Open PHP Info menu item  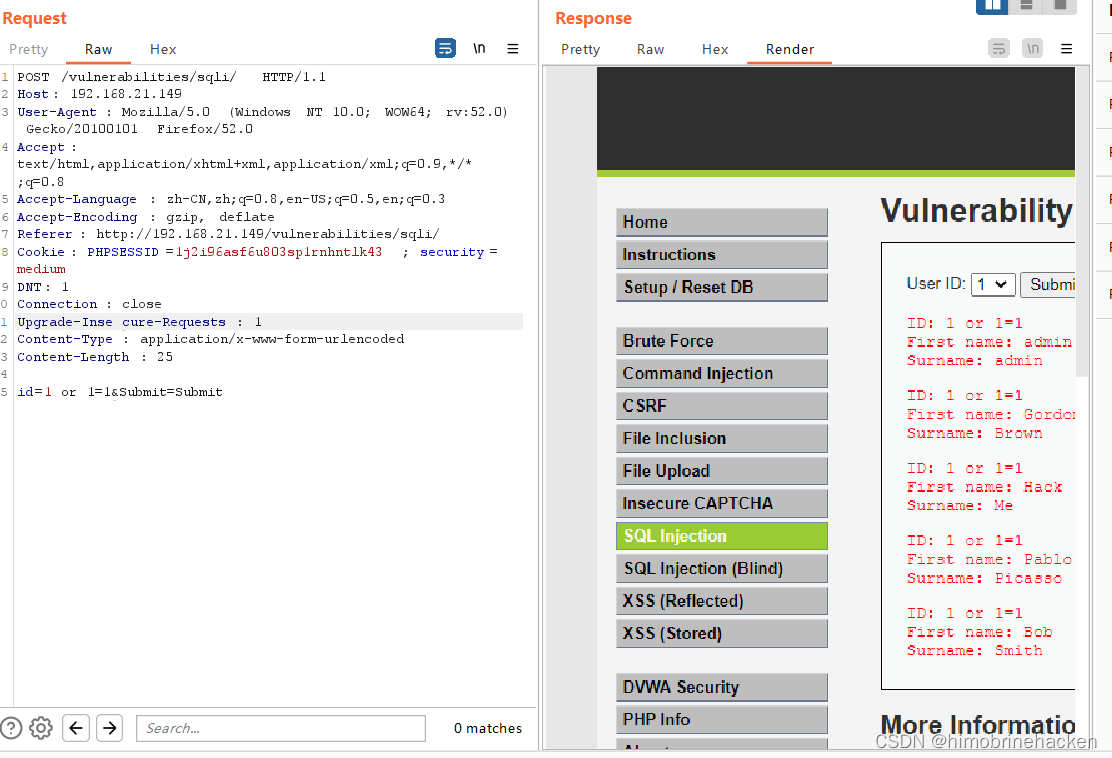click(x=722, y=720)
